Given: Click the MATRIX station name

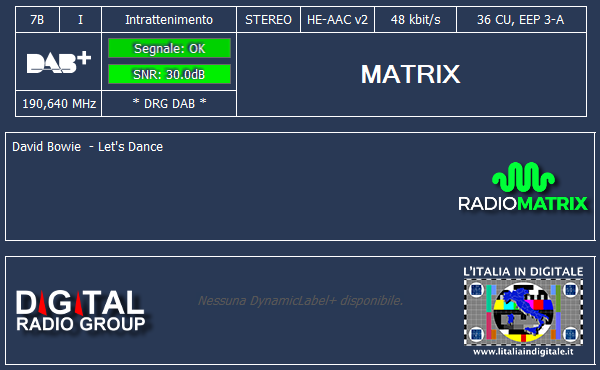Looking at the screenshot, I should coord(411,74).
